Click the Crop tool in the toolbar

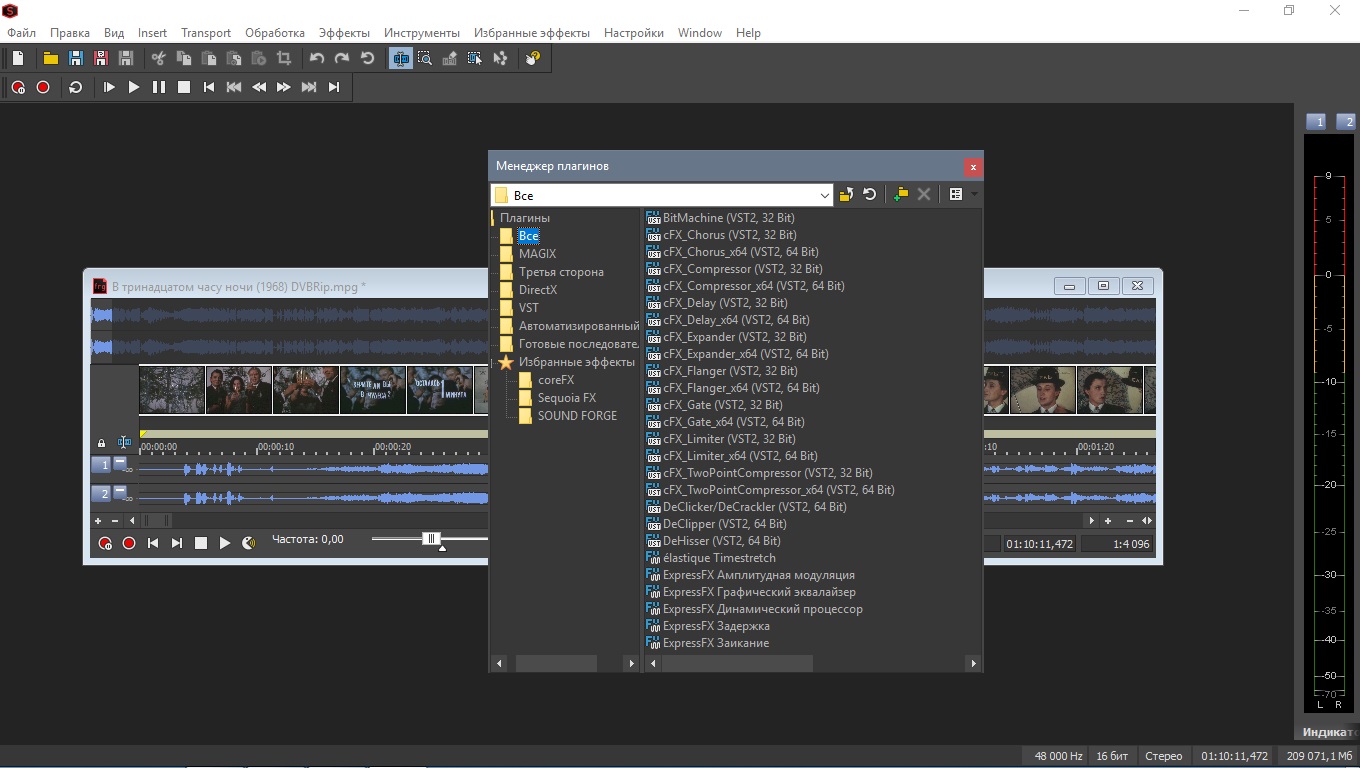284,59
